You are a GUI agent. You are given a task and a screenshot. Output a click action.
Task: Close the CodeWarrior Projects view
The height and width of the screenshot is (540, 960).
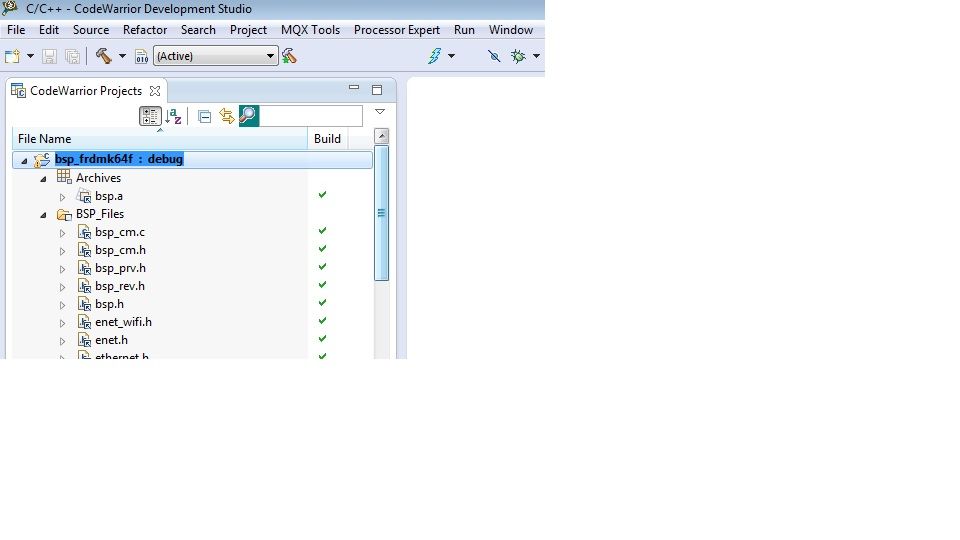[x=156, y=91]
